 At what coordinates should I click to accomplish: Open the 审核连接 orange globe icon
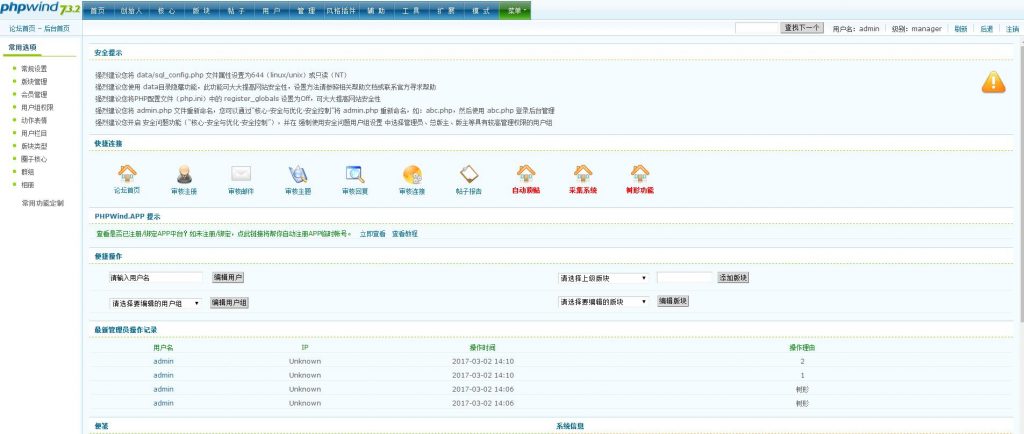point(412,174)
